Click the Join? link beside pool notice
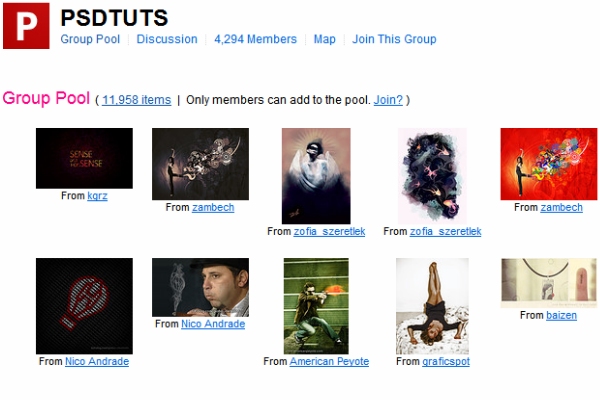600x400 pixels. pos(388,100)
